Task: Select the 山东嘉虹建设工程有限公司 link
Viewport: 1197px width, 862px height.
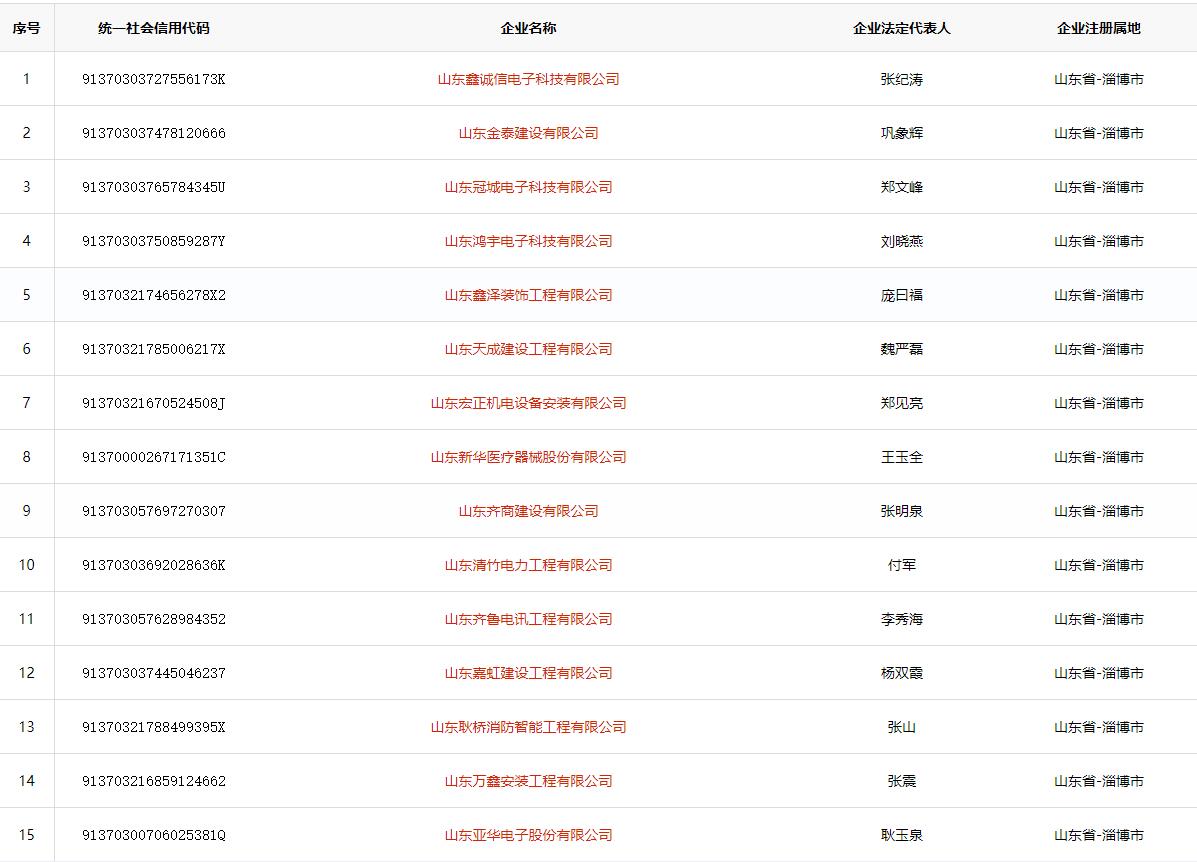Action: (x=528, y=673)
